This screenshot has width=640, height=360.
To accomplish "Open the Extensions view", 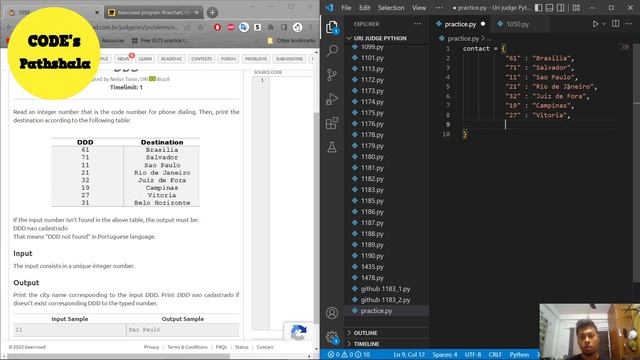I will click(332, 123).
